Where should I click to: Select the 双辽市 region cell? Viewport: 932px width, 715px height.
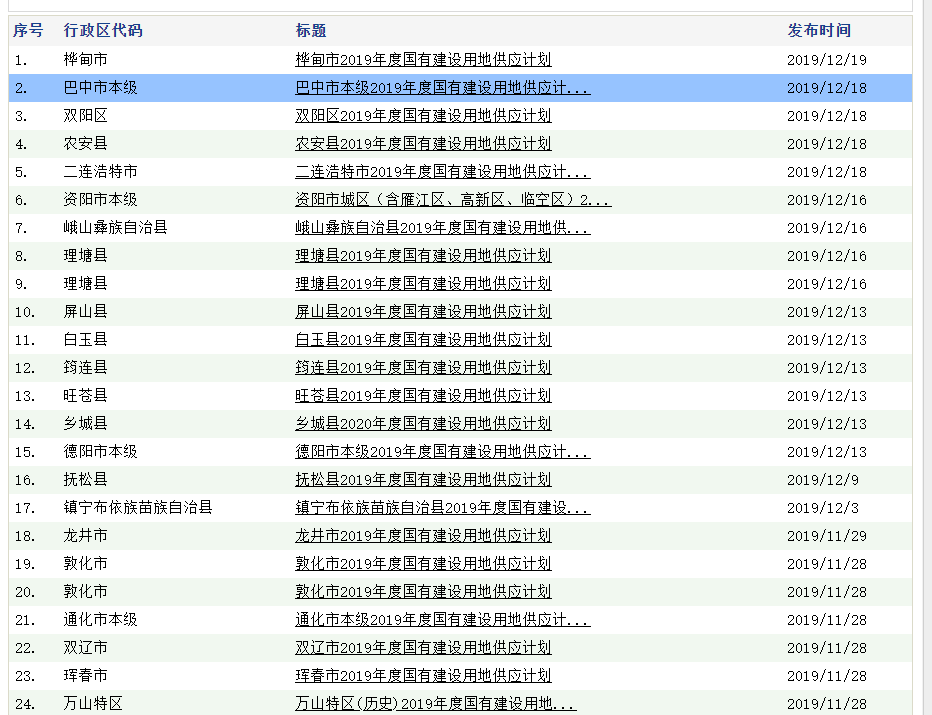86,648
